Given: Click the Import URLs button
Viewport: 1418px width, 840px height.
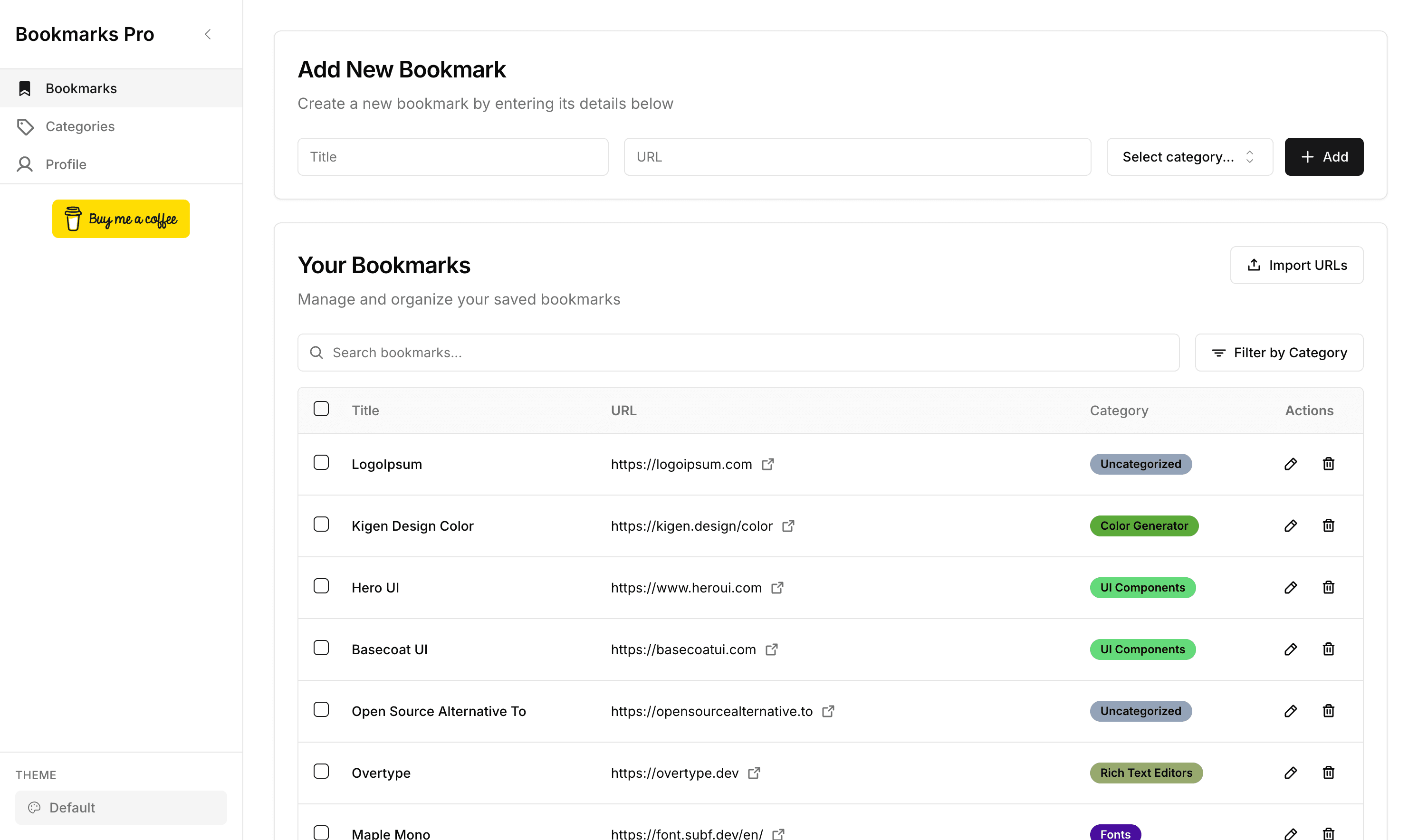Looking at the screenshot, I should tap(1296, 265).
